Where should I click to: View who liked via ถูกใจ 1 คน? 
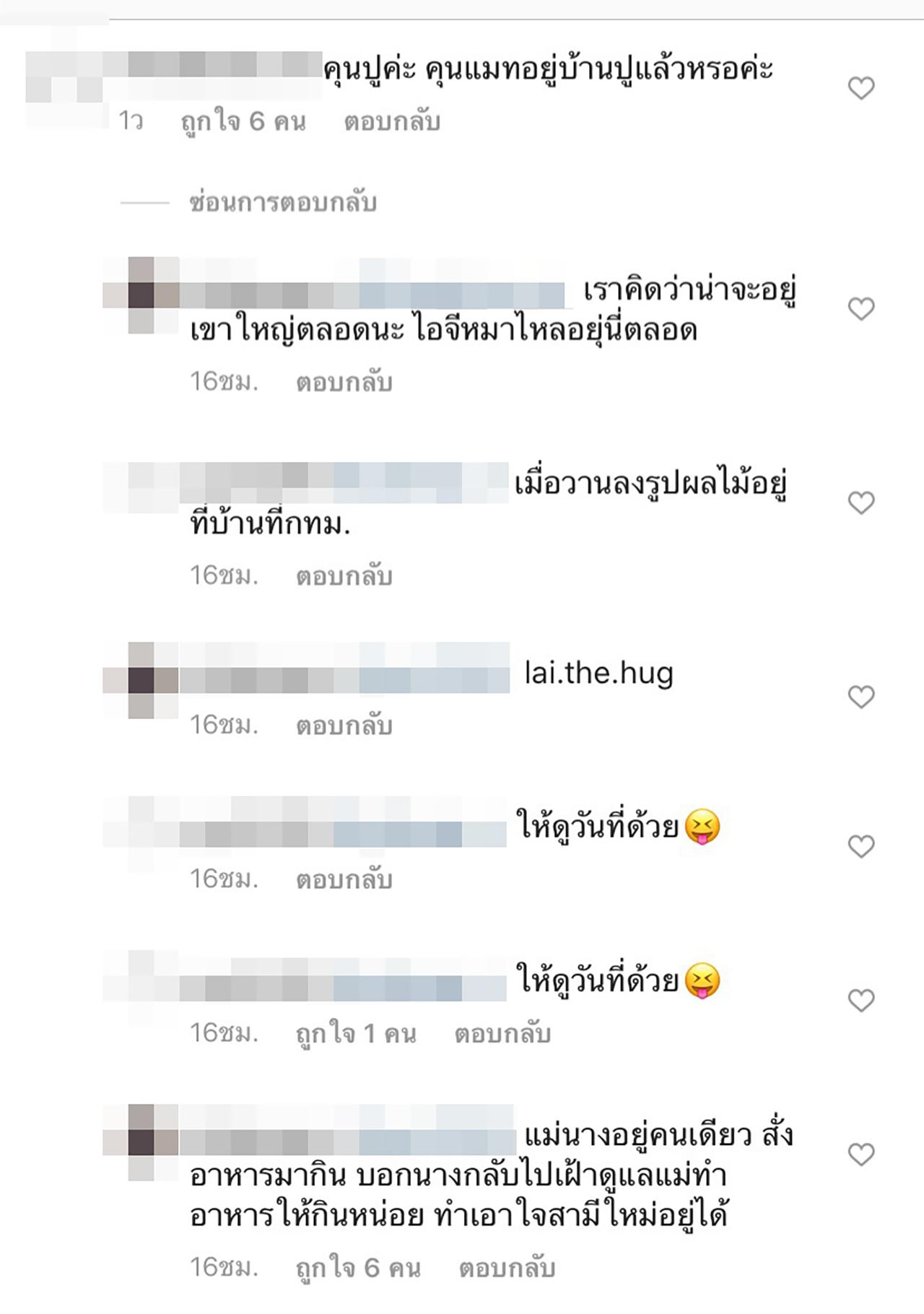tap(357, 1034)
